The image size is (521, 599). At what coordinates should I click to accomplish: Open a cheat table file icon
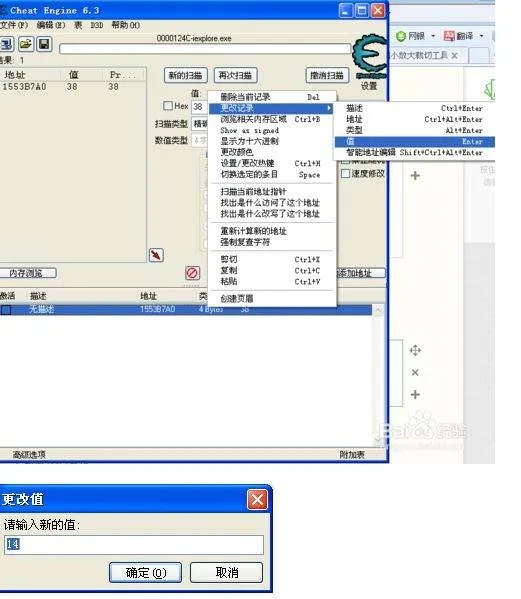click(x=26, y=44)
